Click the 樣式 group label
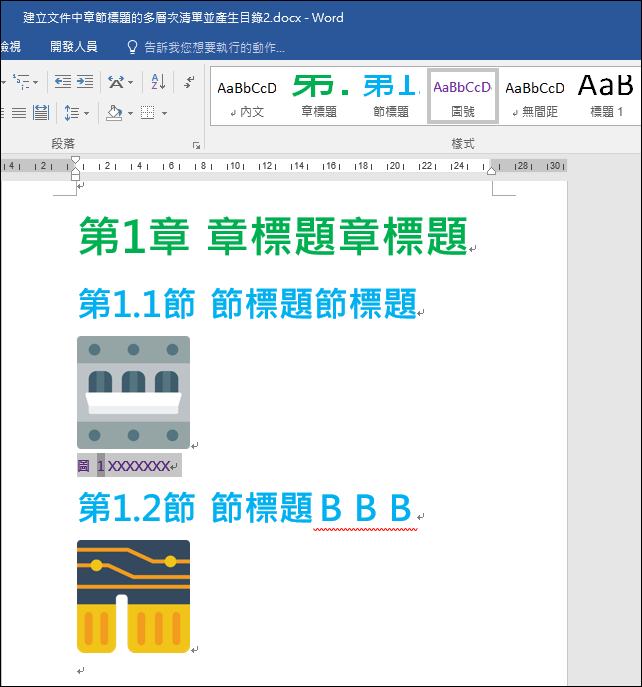The height and width of the screenshot is (687, 642). 463,143
